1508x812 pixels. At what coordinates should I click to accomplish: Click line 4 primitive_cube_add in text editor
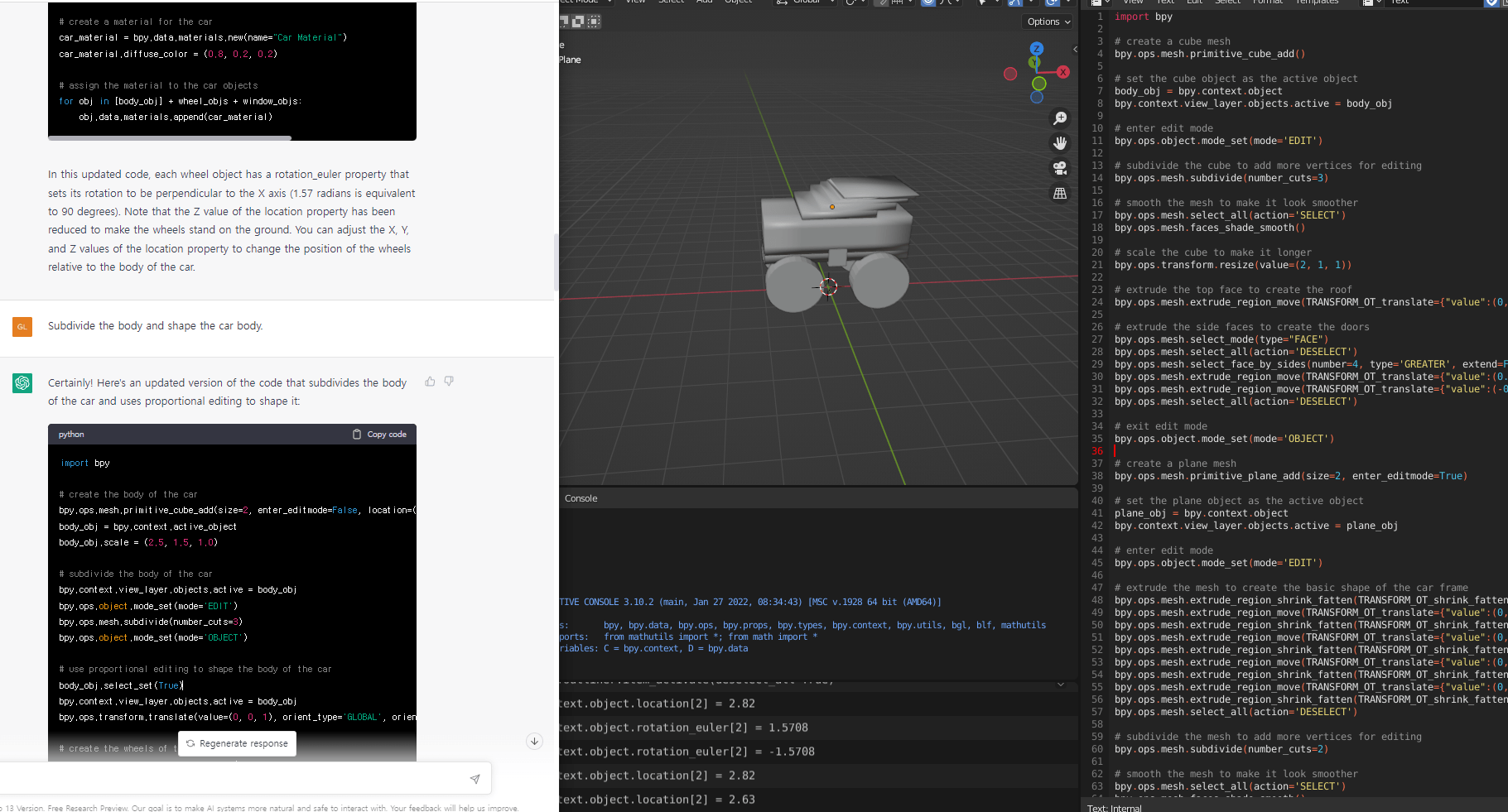click(x=1209, y=54)
